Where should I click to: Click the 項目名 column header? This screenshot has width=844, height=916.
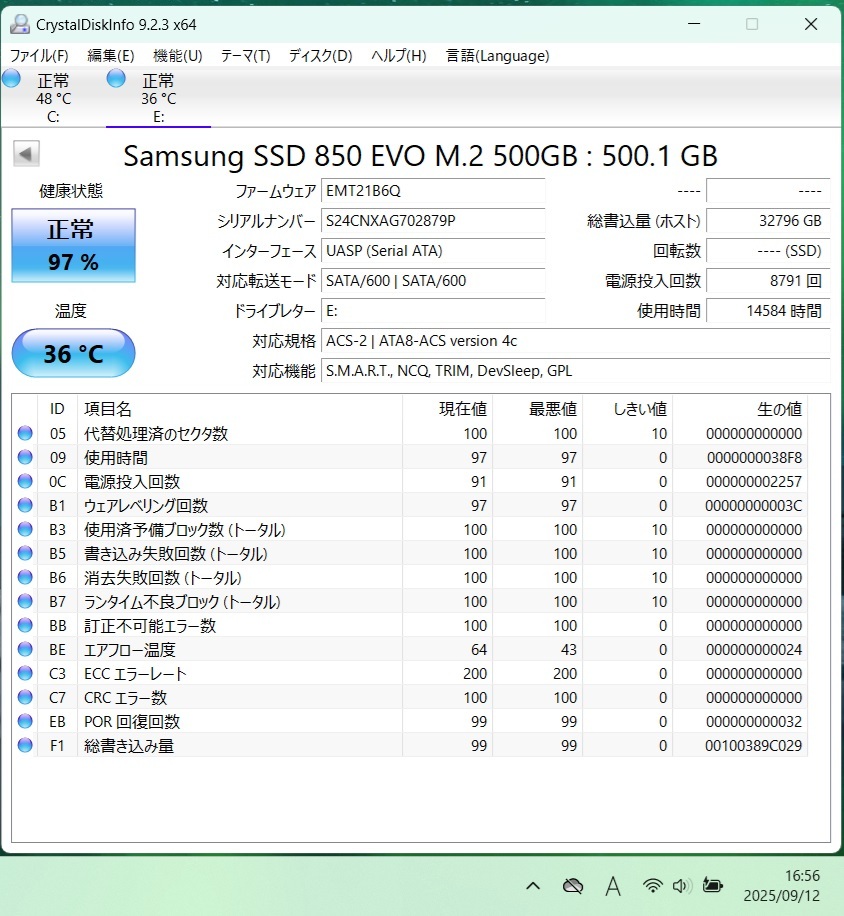coord(240,408)
